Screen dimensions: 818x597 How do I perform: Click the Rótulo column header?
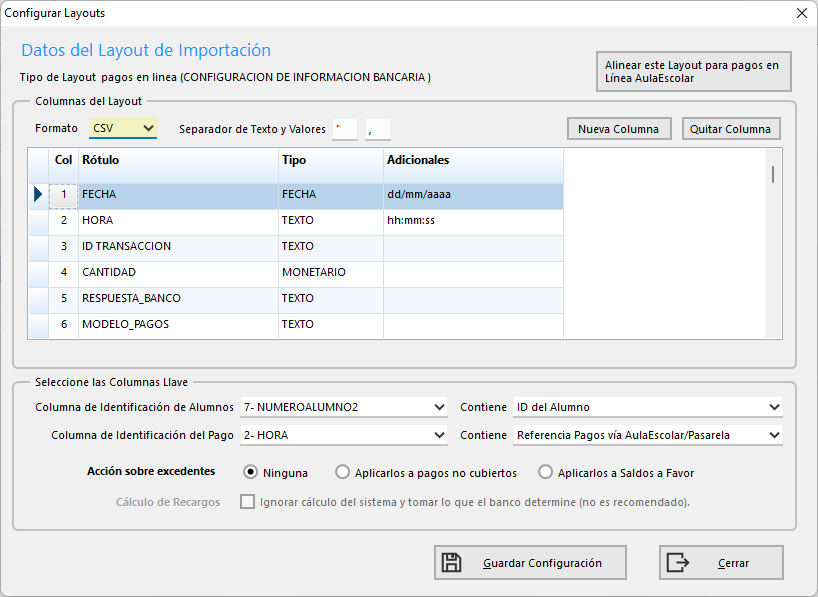click(178, 160)
